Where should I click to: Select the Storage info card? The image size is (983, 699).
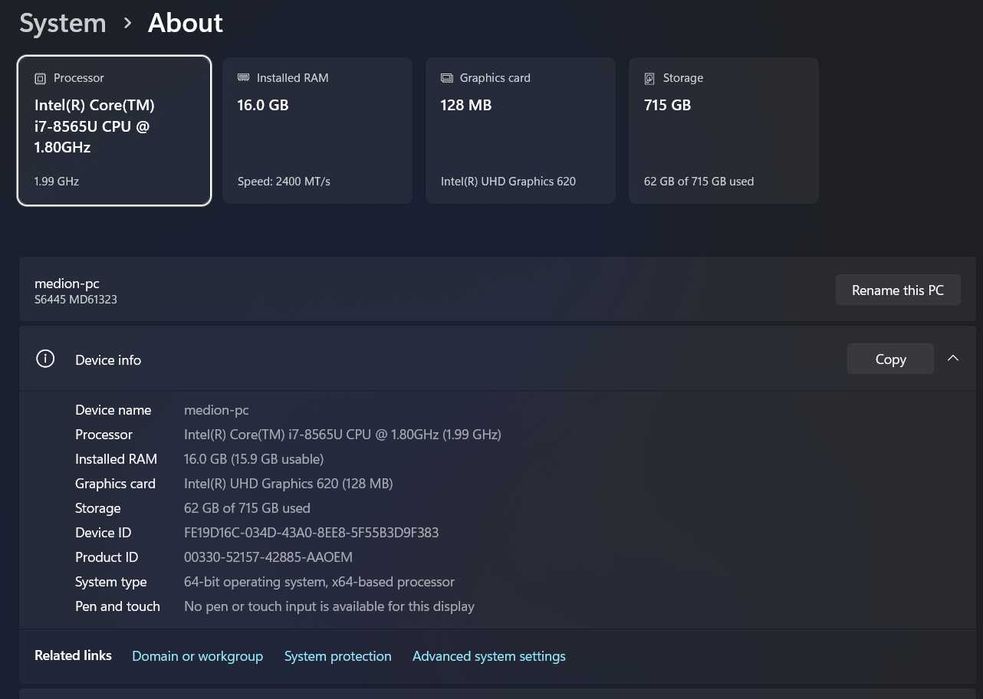(x=723, y=130)
